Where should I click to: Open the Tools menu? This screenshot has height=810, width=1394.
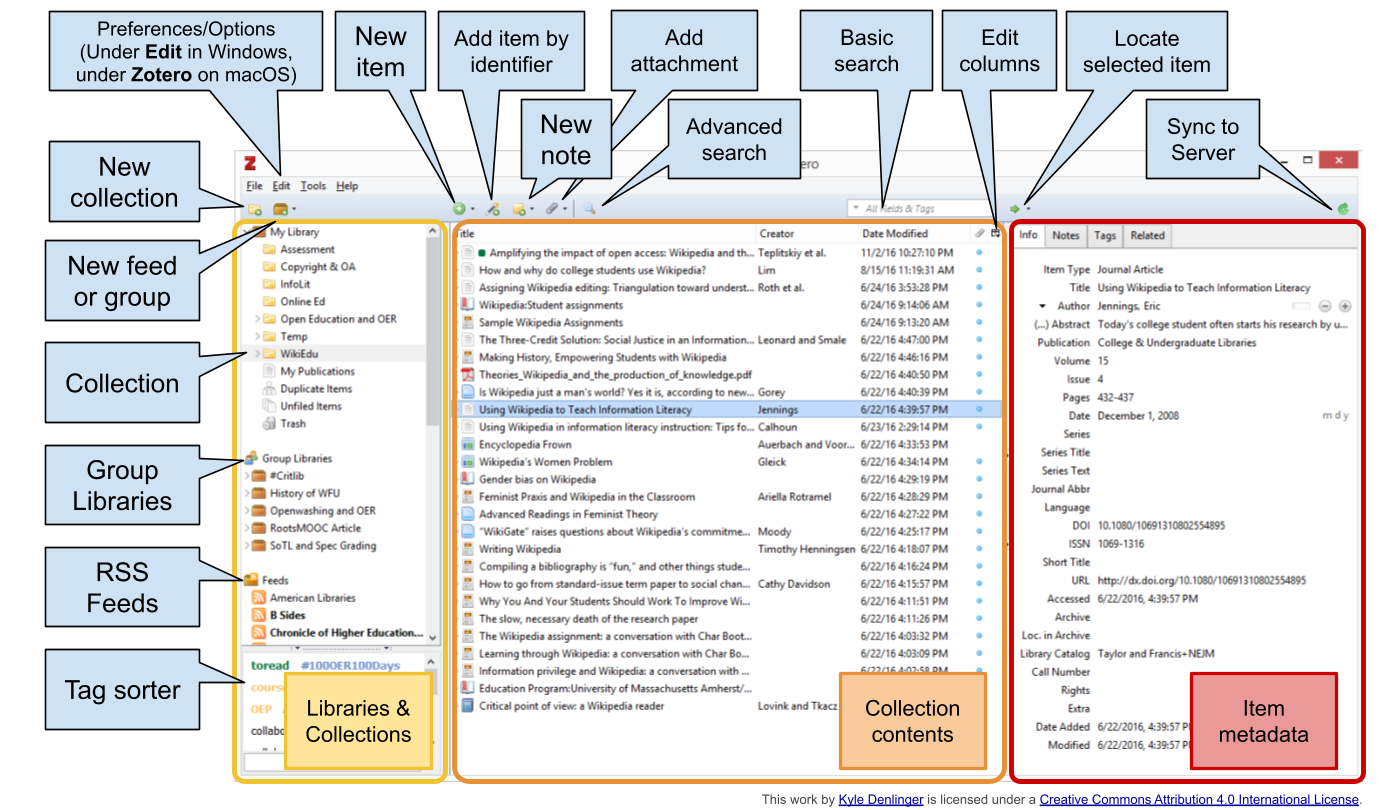pos(313,186)
